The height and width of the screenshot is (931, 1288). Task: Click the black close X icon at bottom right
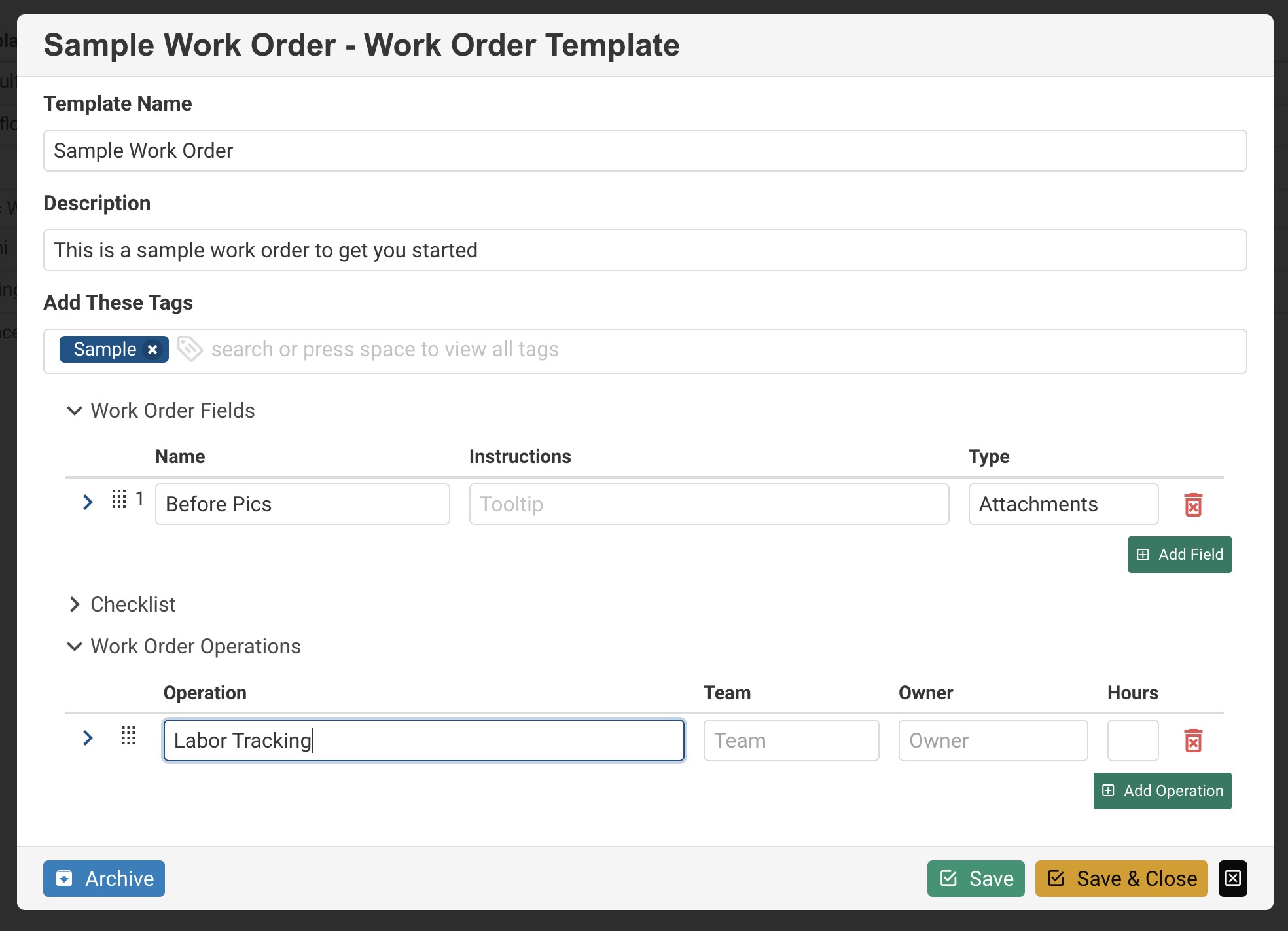point(1232,878)
